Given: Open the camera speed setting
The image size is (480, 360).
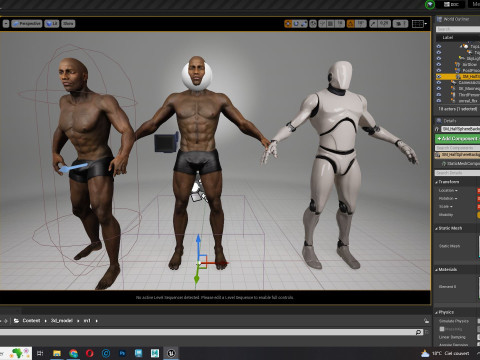Looking at the screenshot, I should [400, 24].
